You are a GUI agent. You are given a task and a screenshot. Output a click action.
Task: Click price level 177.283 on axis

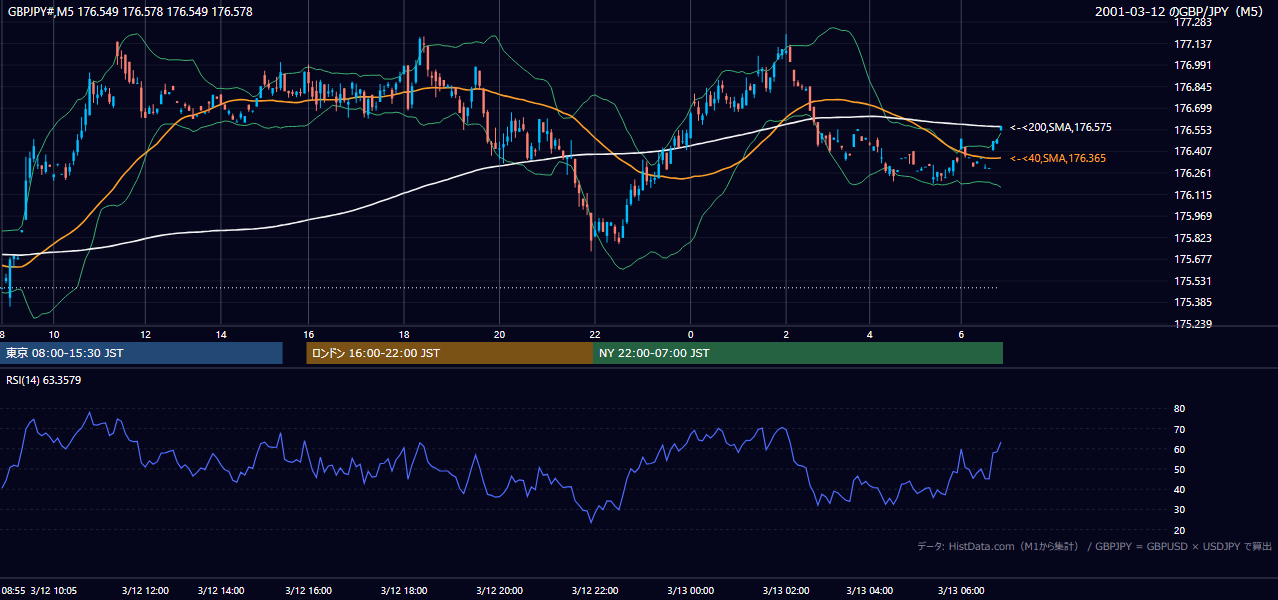[x=1193, y=22]
